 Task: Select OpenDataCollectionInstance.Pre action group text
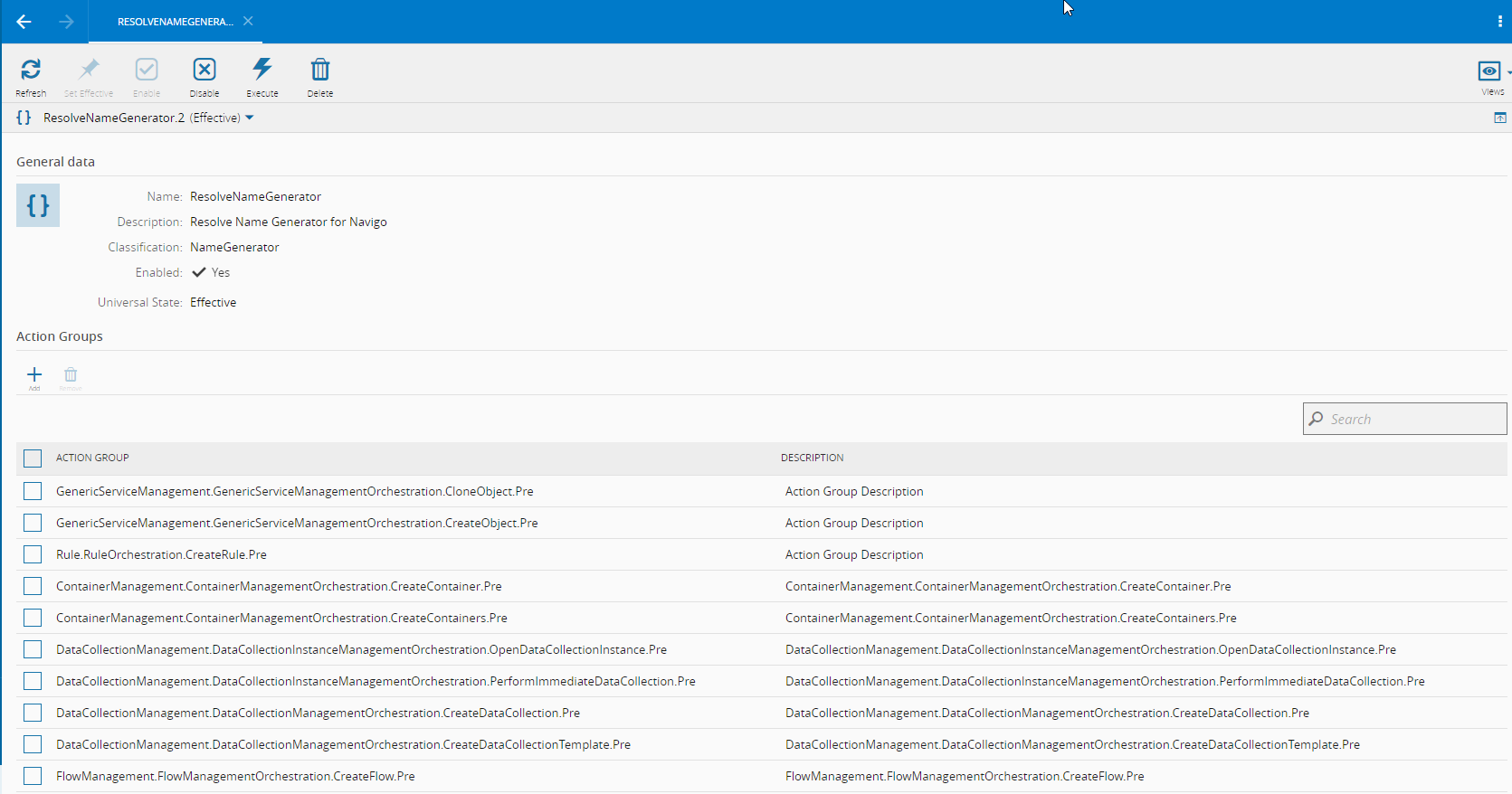coord(361,649)
